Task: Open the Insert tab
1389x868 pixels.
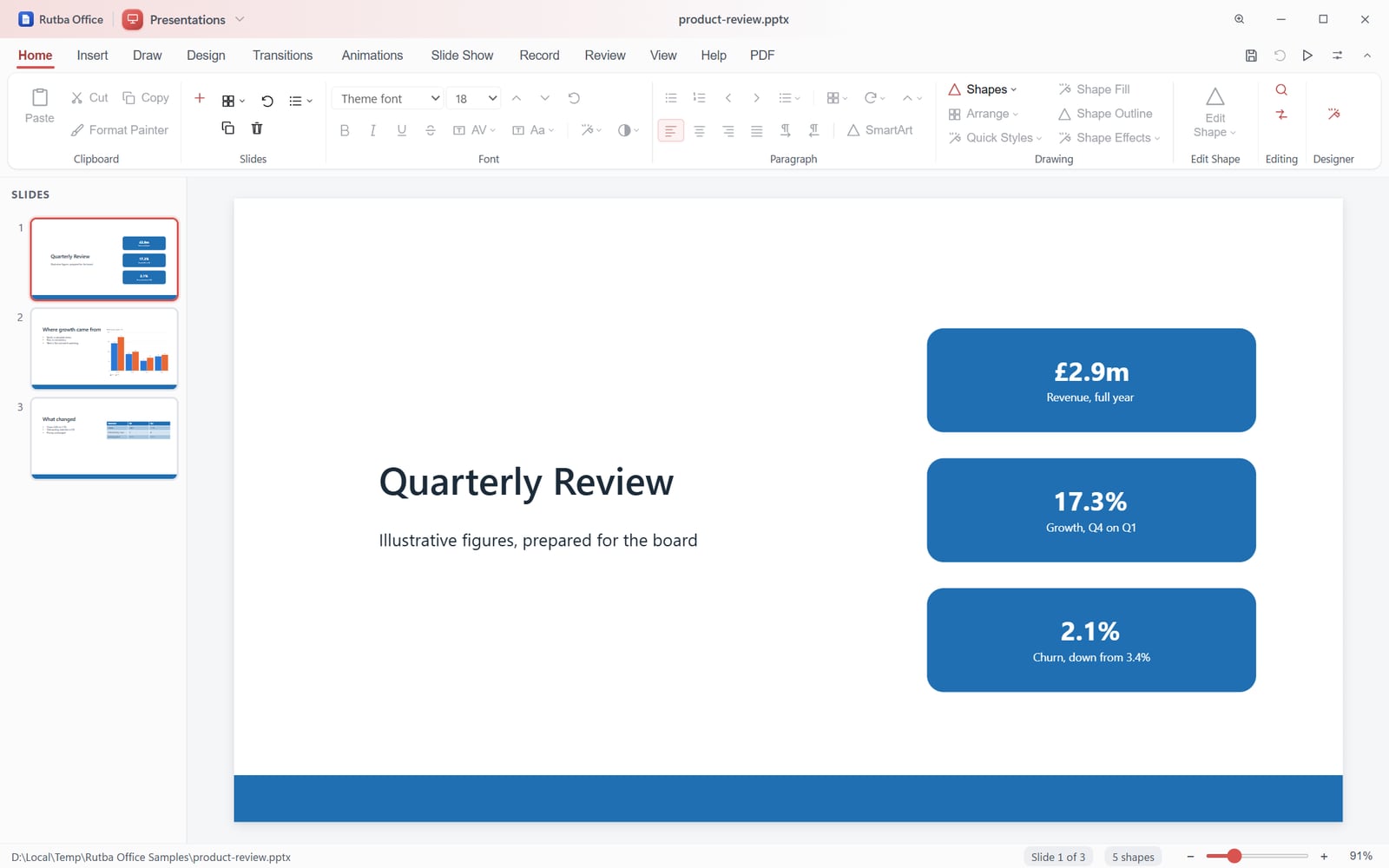Action: point(92,56)
